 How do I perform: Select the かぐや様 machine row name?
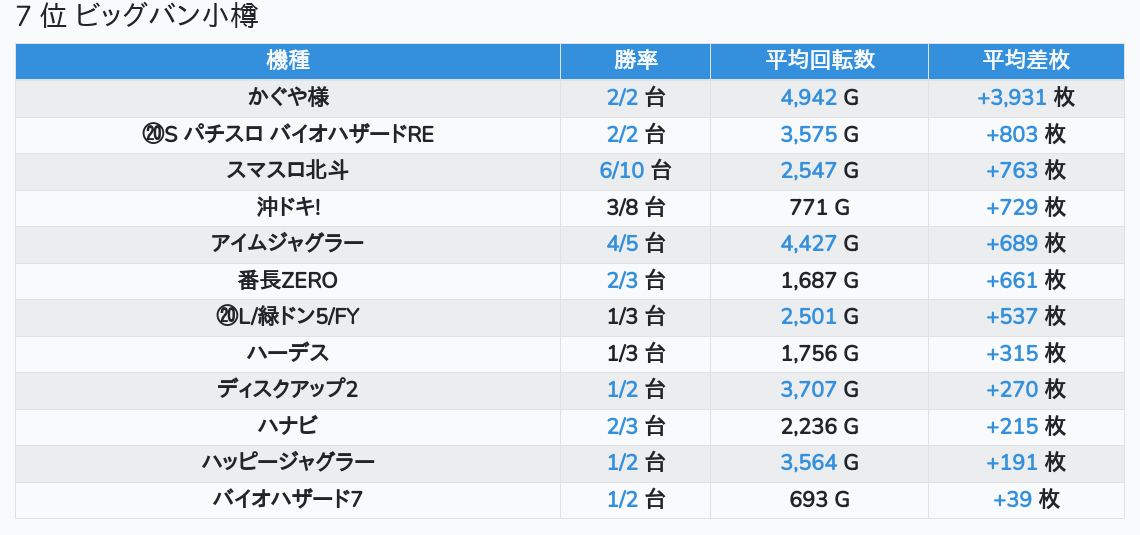coord(288,97)
